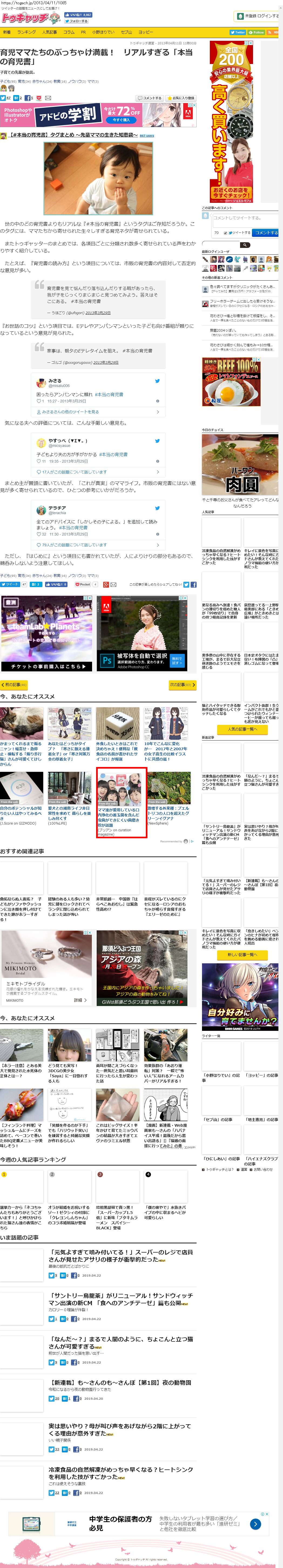
Task: Expand みさるさんの他のツイートを見る
Action: (98, 412)
